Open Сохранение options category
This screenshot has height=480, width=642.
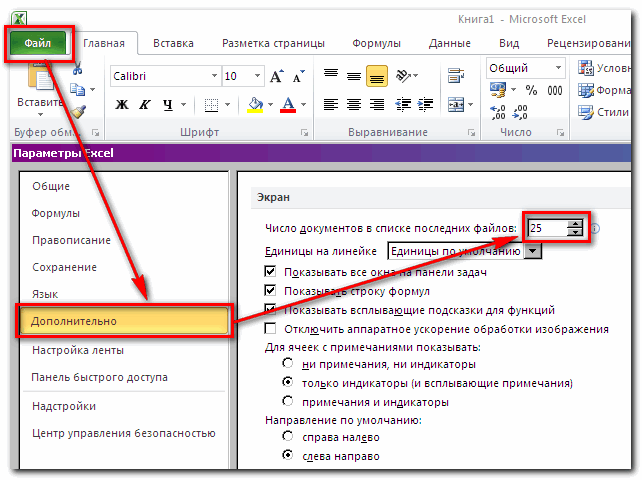click(64, 267)
